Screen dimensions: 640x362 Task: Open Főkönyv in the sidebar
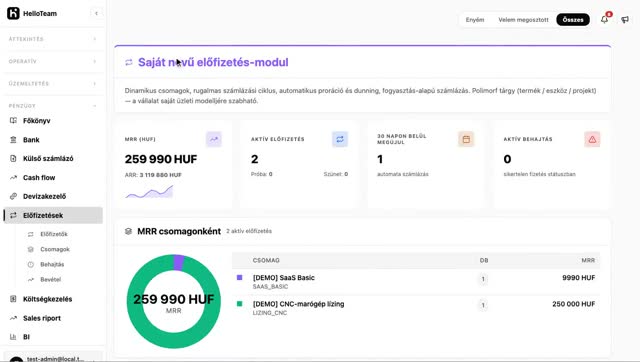click(53, 120)
